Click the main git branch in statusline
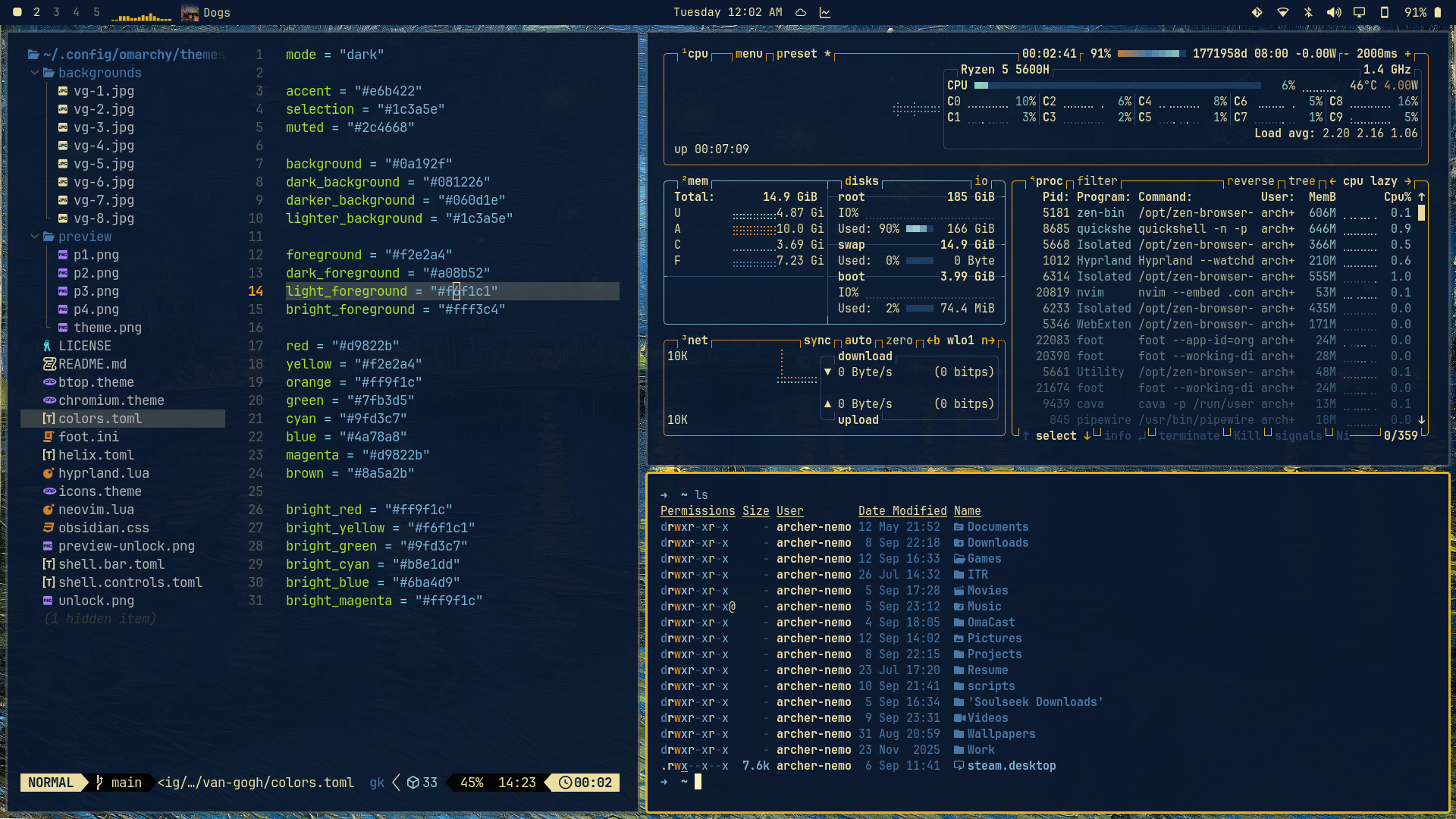Viewport: 1456px width, 819px height. point(119,783)
